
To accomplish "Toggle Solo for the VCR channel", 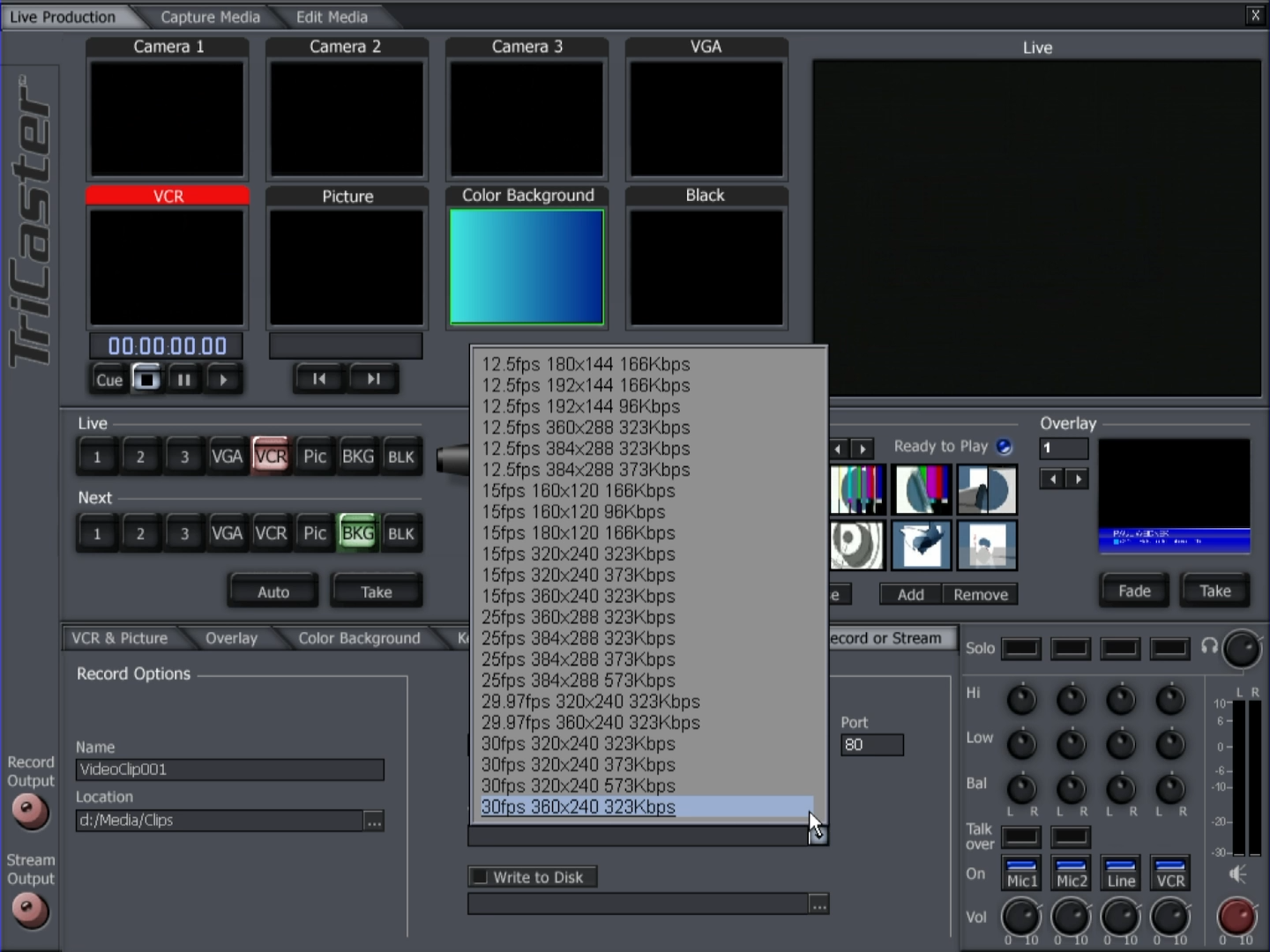I will (1170, 649).
